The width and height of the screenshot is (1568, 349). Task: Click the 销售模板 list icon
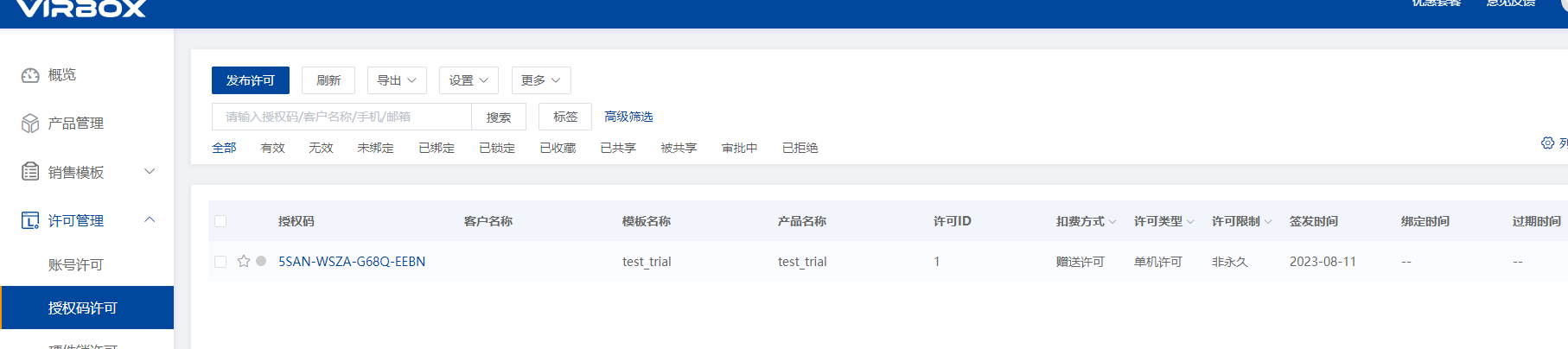(x=30, y=172)
